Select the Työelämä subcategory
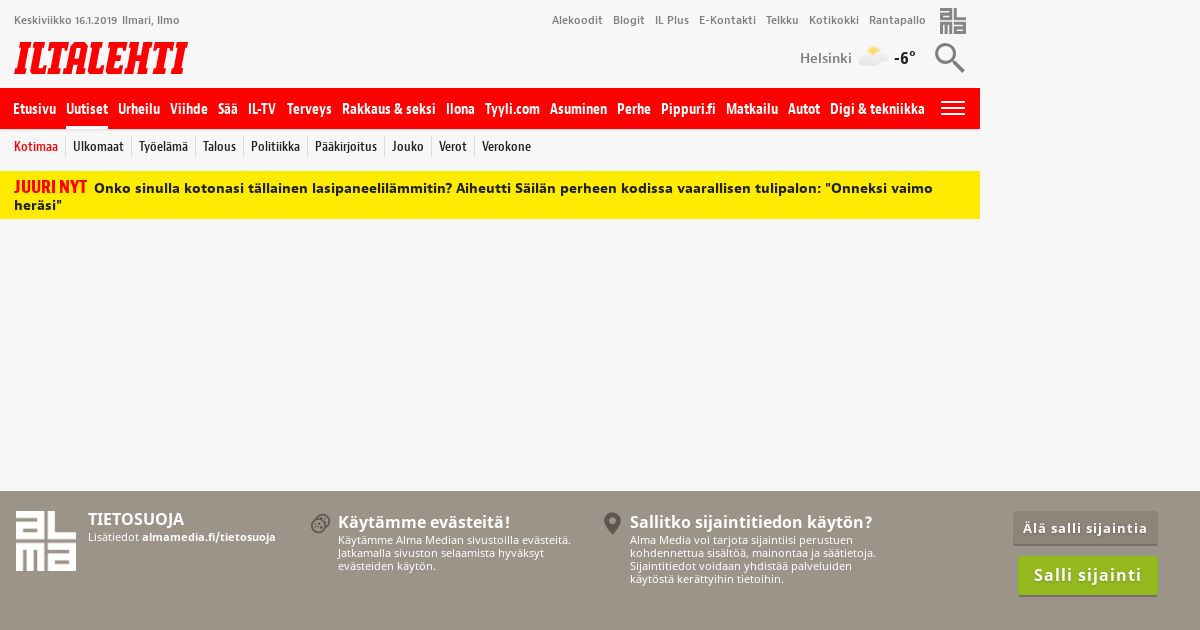This screenshot has height=630, width=1200. 163,147
